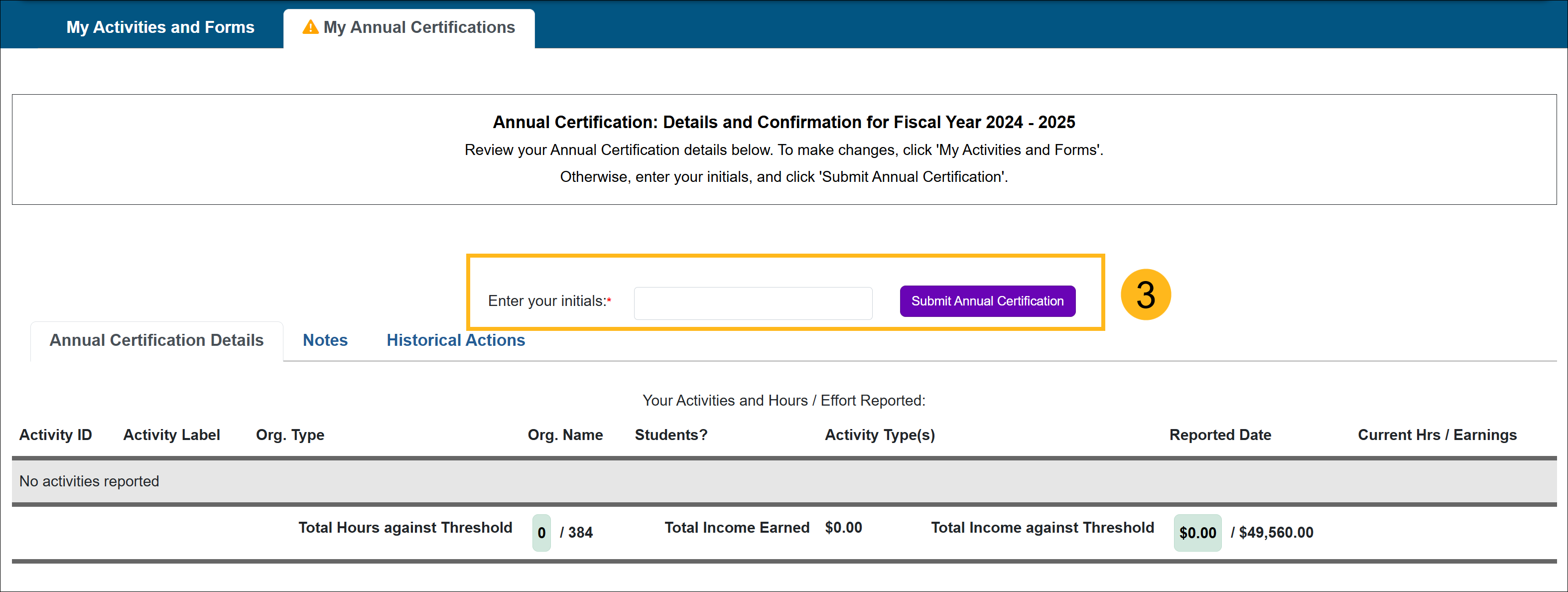The image size is (1568, 592).
Task: Click Activity Label column header
Action: [172, 435]
